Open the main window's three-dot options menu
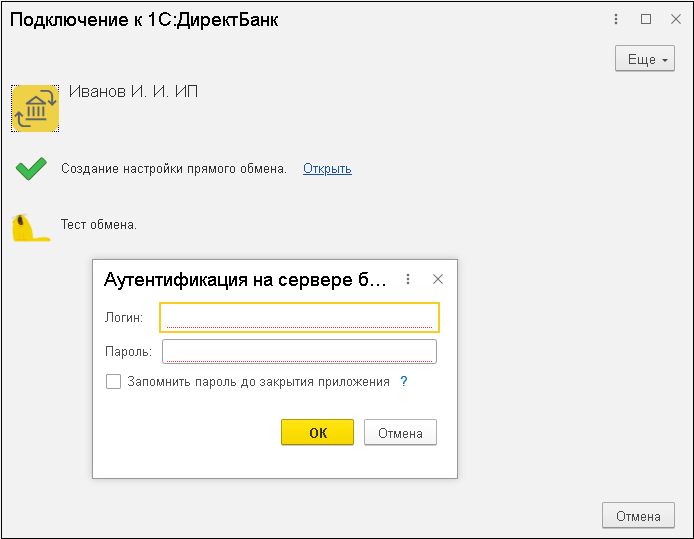The width and height of the screenshot is (694, 539). (616, 19)
